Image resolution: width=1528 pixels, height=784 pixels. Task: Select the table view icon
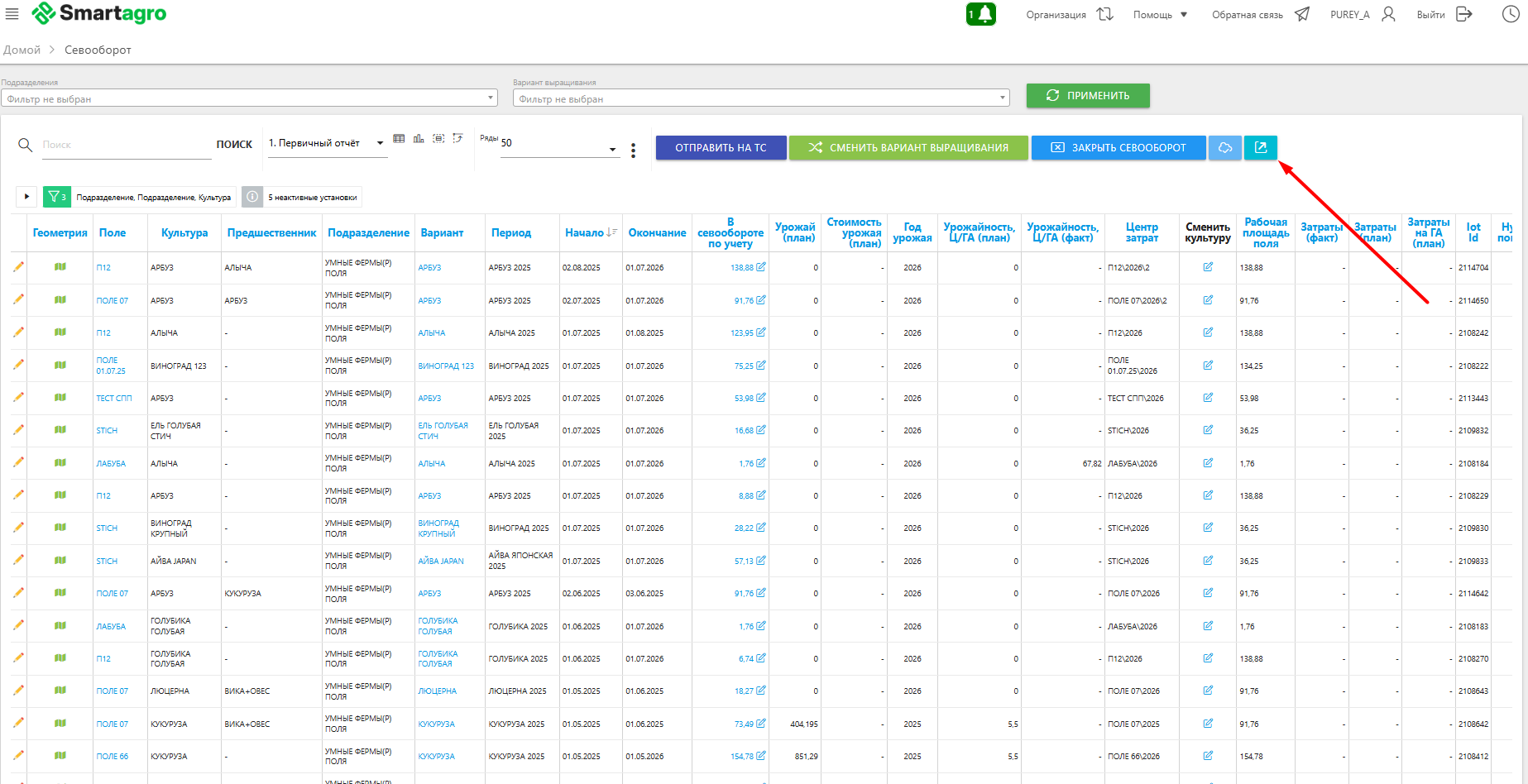(399, 139)
